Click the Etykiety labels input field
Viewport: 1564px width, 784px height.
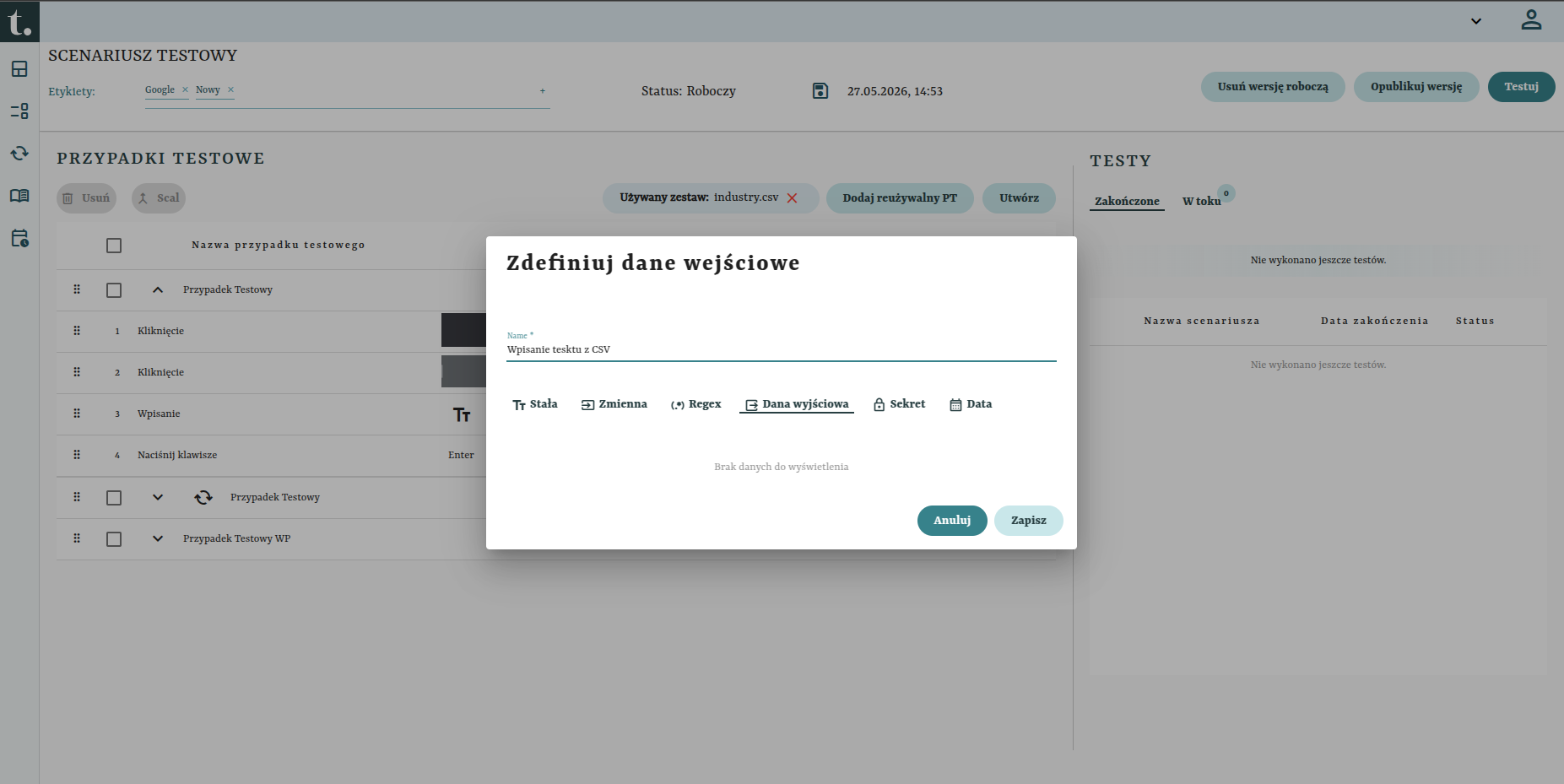click(x=347, y=91)
